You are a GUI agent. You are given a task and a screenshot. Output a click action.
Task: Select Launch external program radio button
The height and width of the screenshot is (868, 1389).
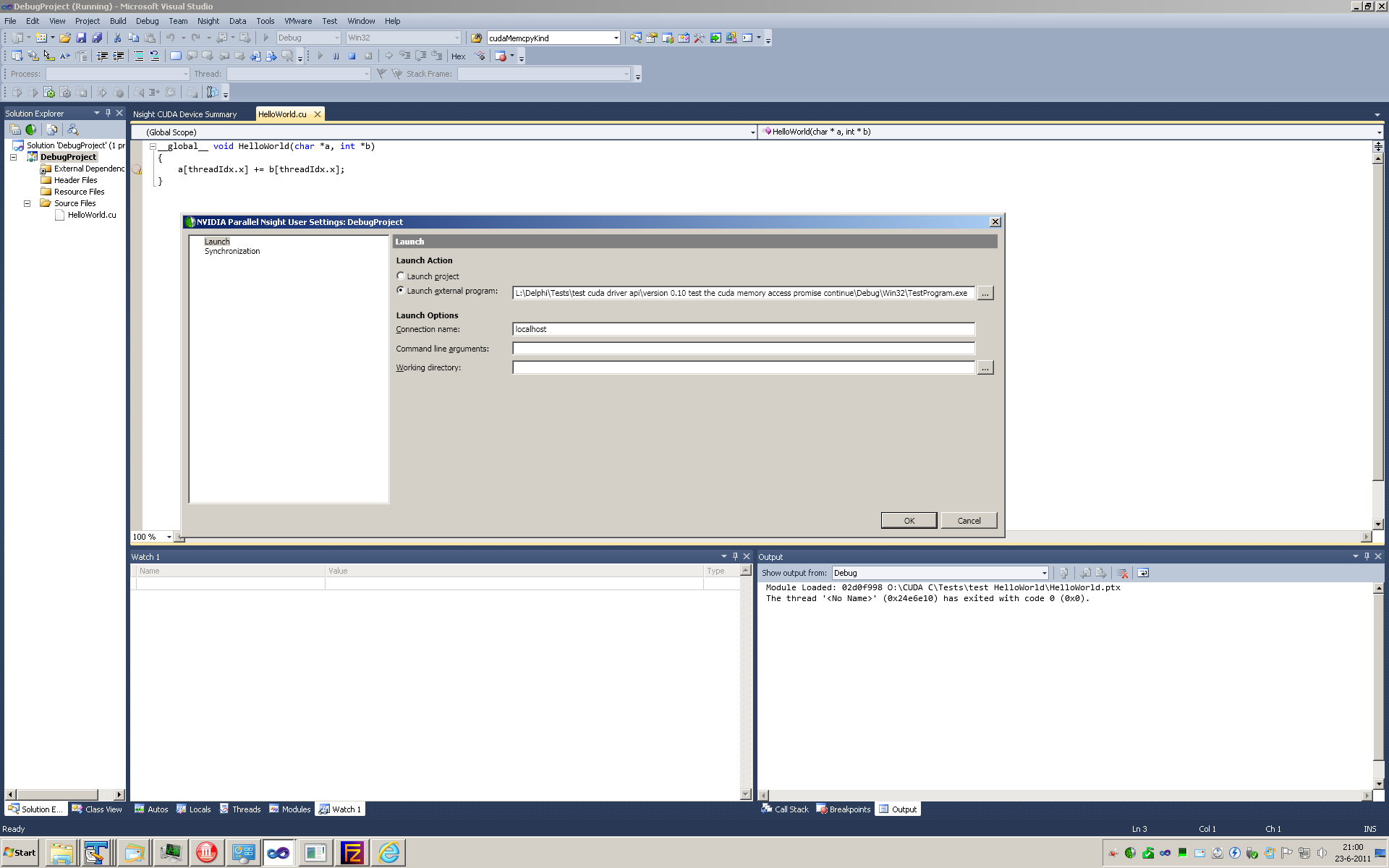pyautogui.click(x=401, y=290)
